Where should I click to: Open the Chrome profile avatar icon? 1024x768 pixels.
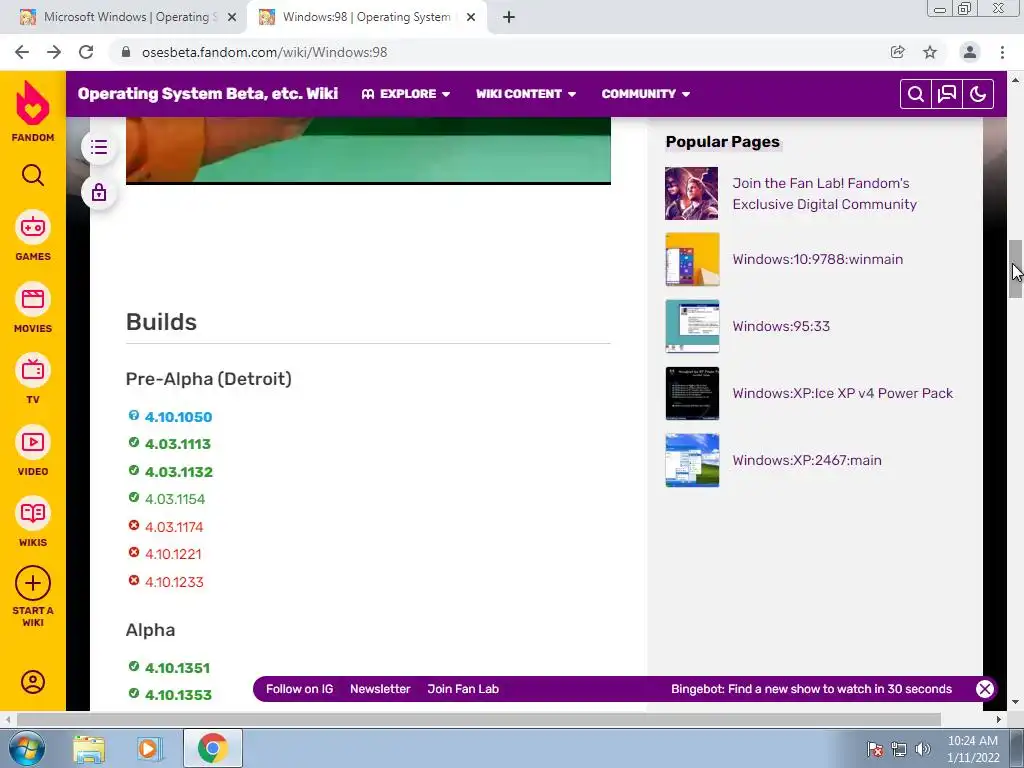pos(970,52)
